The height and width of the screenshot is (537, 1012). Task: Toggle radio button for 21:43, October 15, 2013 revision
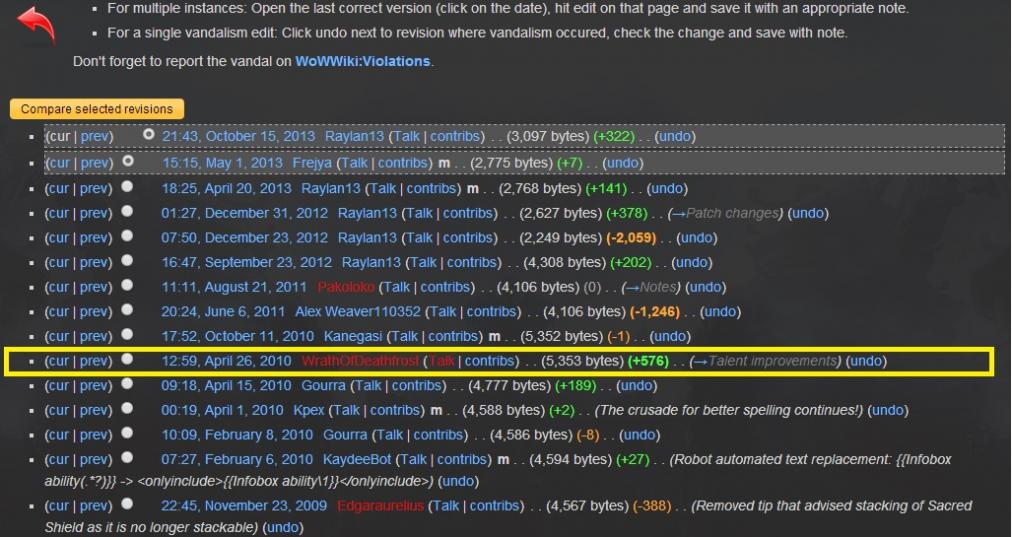tap(150, 135)
